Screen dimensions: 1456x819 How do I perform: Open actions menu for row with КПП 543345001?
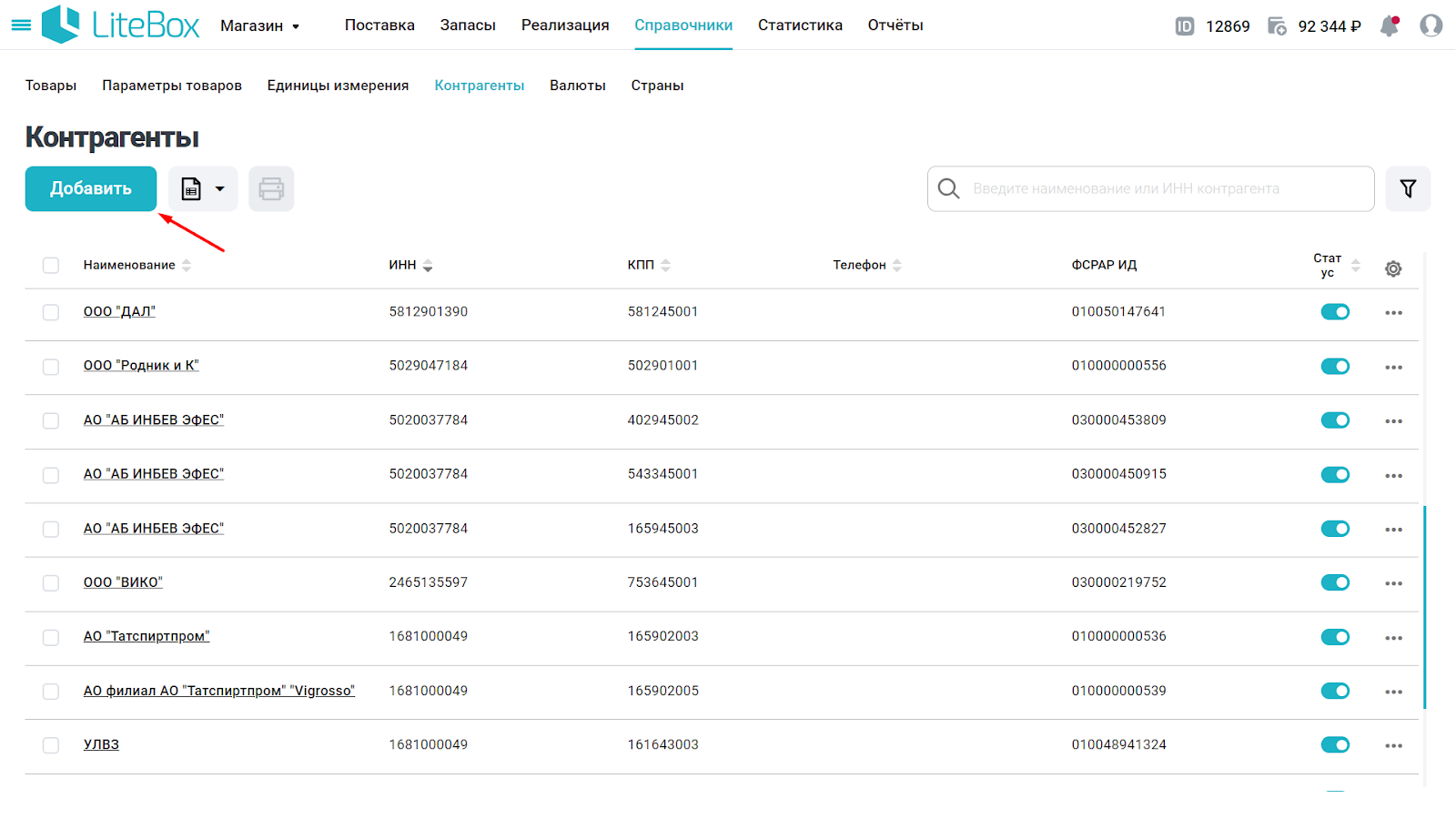tap(1393, 475)
